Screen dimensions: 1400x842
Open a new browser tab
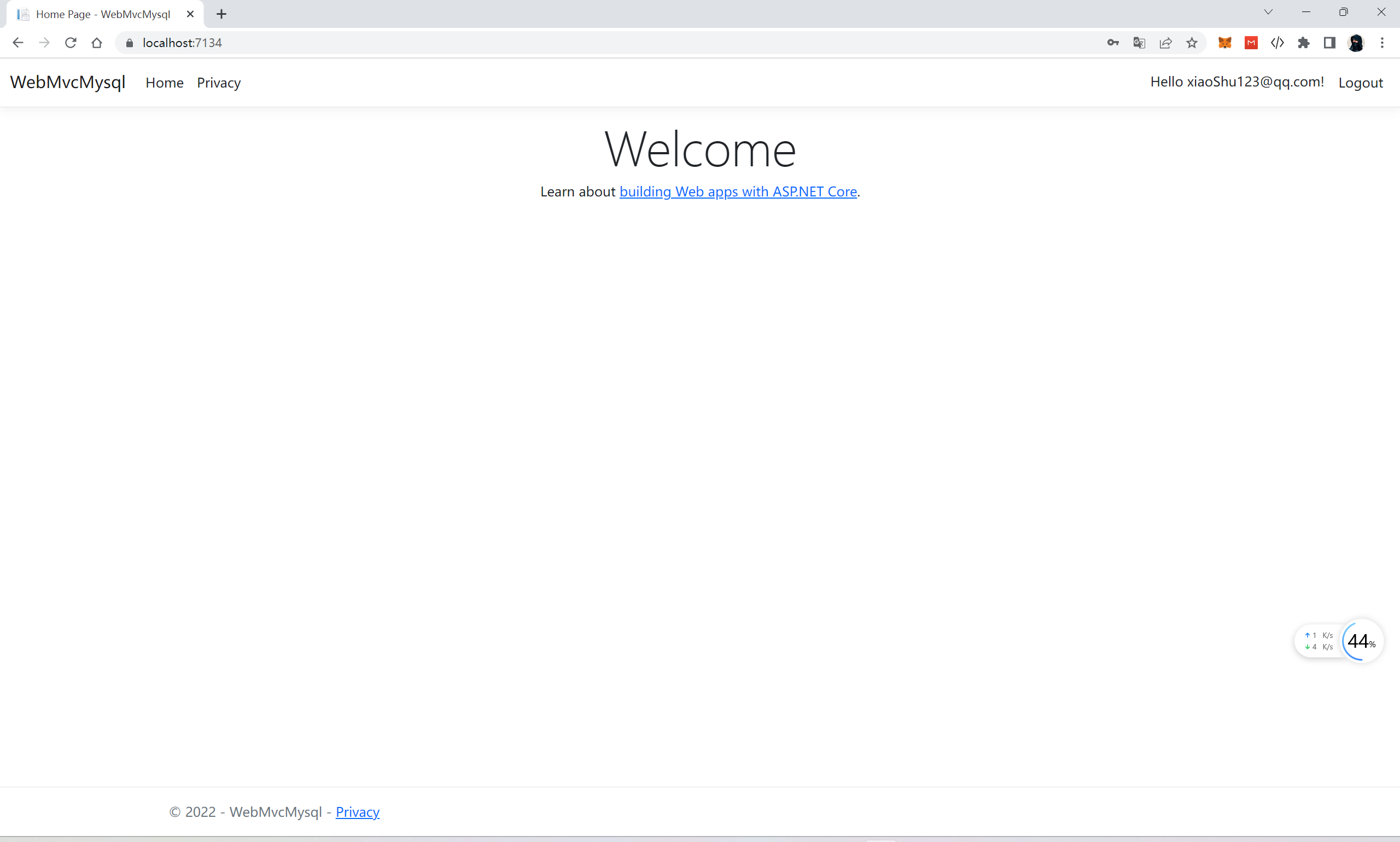click(221, 14)
